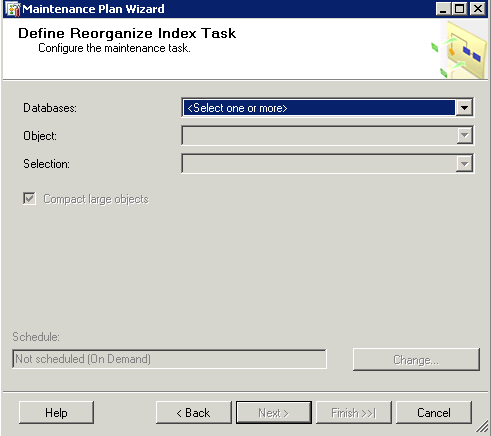Click the Finish button
Viewport: 491px width, 436px height.
[354, 413]
